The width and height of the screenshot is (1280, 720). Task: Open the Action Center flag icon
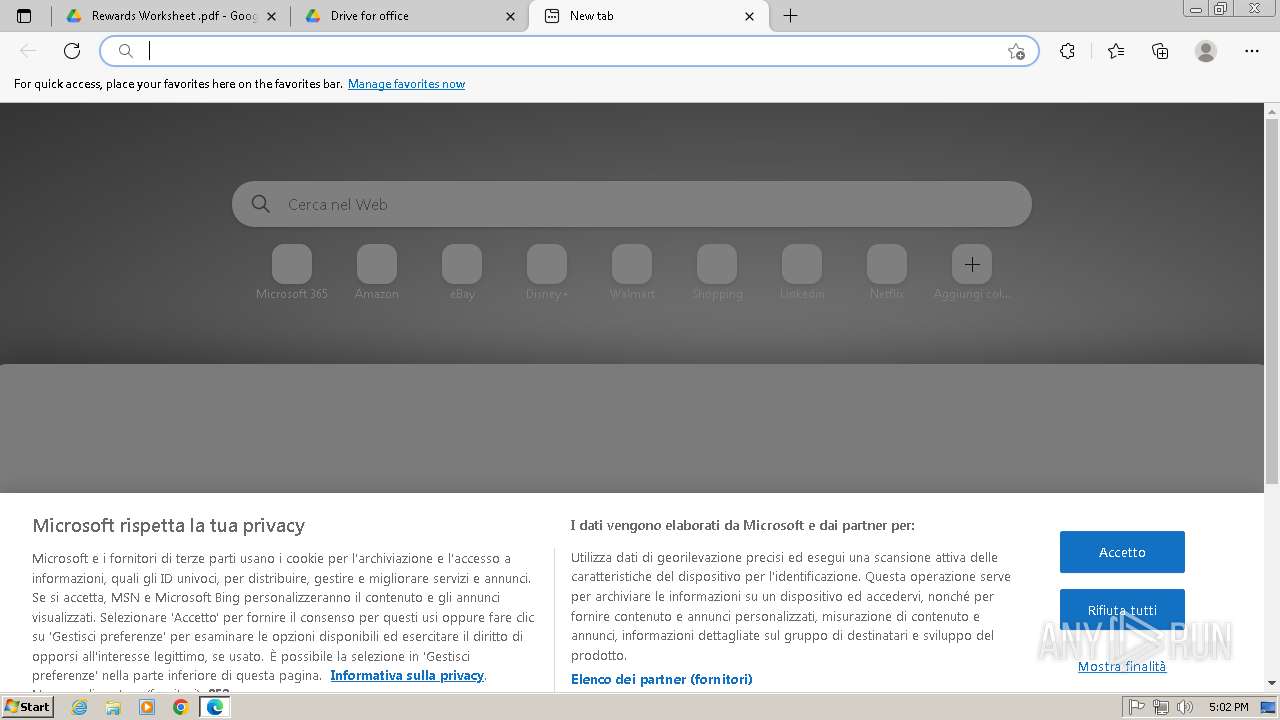1137,707
